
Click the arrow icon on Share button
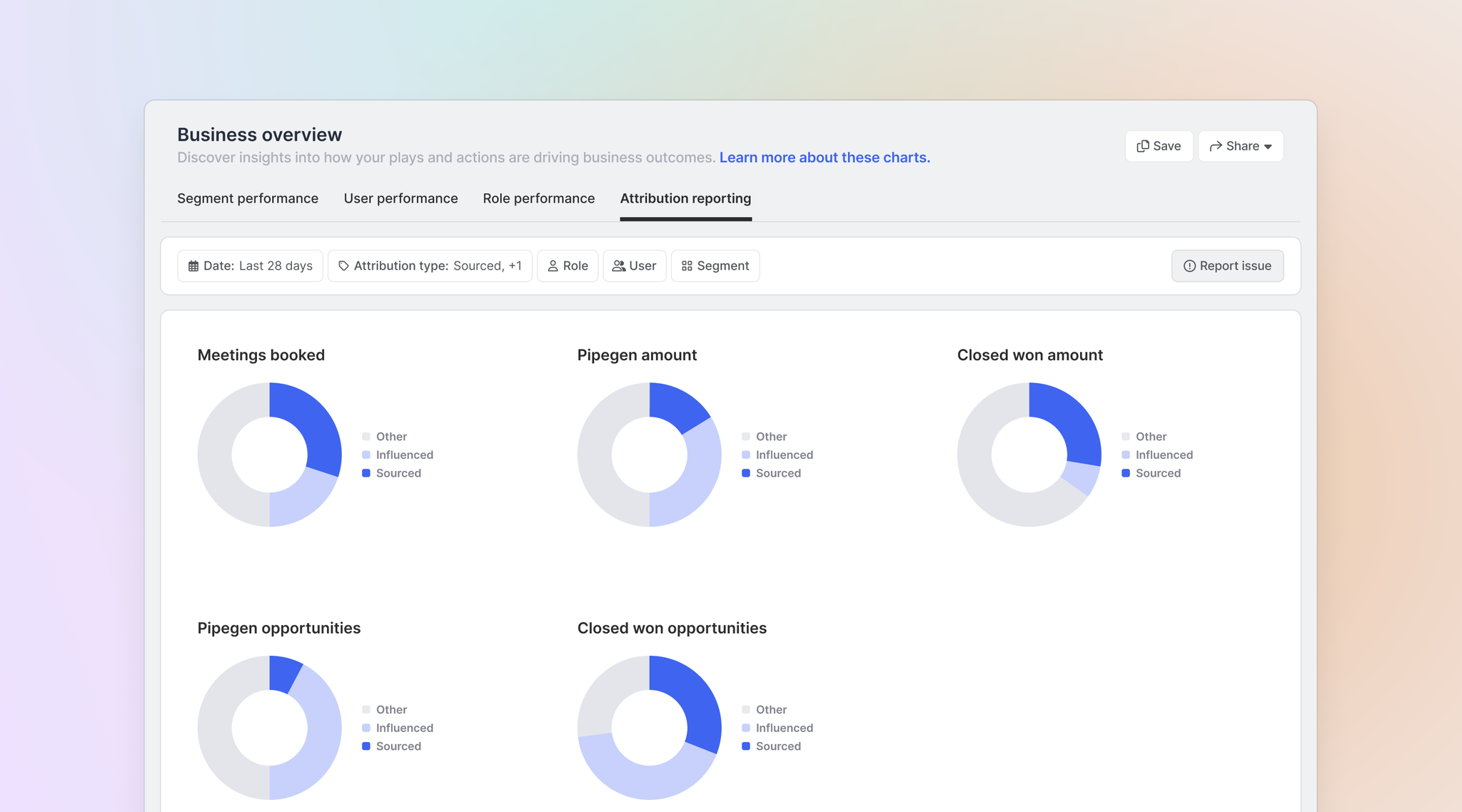click(x=1216, y=146)
